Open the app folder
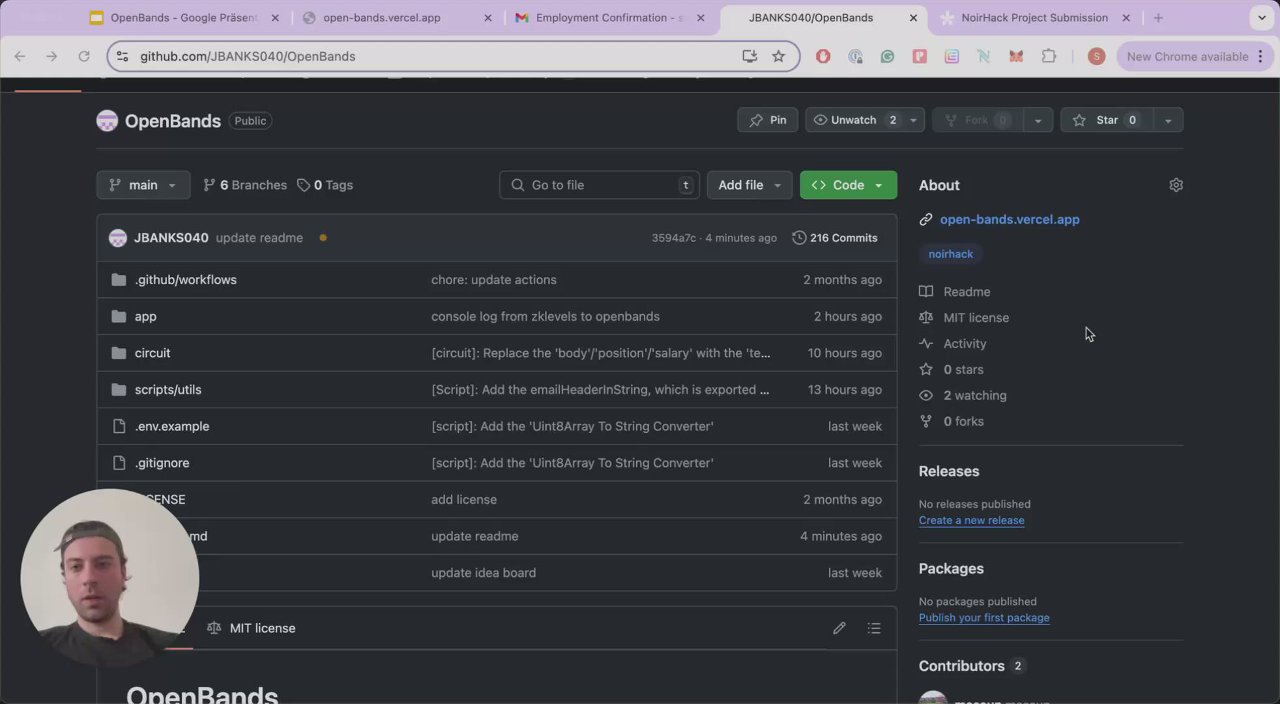The height and width of the screenshot is (704, 1280). point(146,316)
